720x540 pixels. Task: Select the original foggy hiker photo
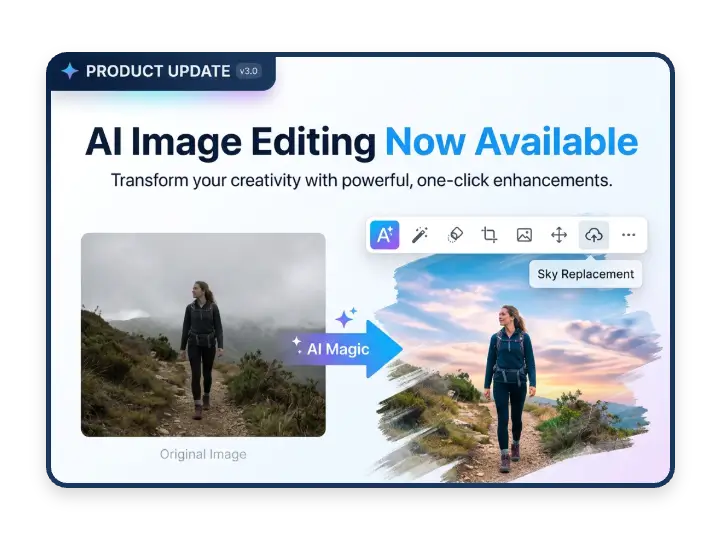203,334
